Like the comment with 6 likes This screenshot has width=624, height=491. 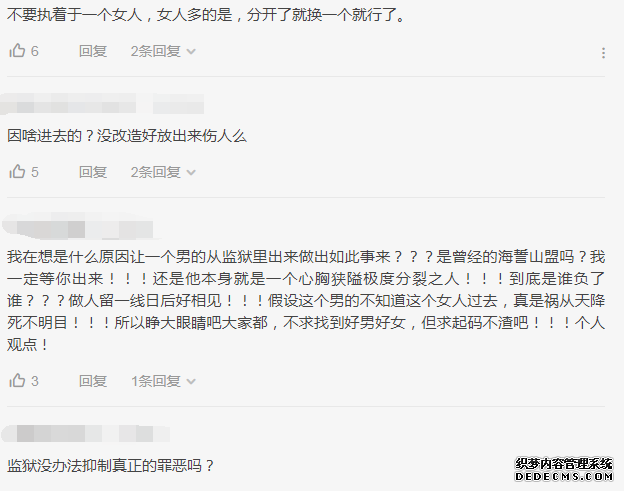(x=17, y=51)
